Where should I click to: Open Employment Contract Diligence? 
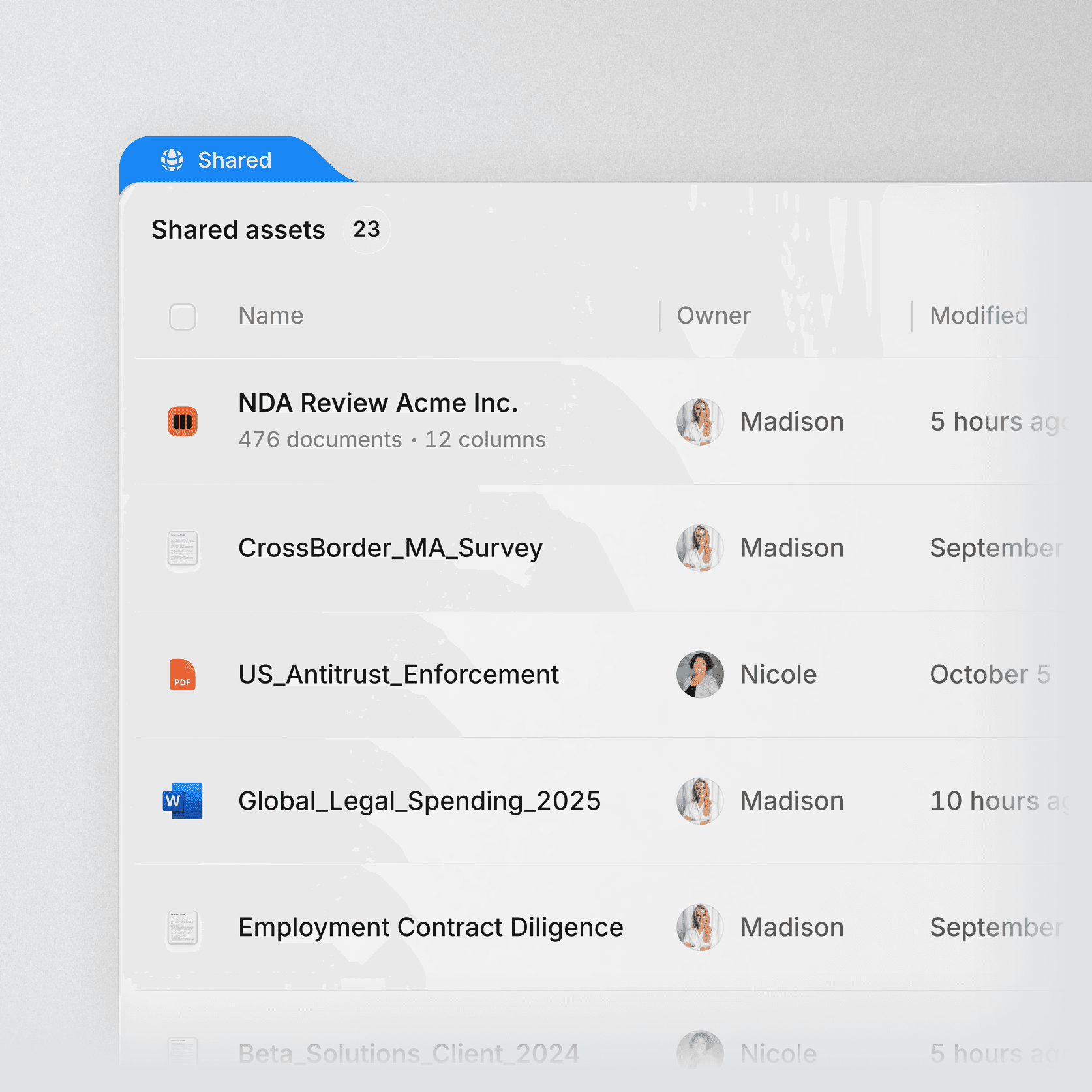click(431, 928)
